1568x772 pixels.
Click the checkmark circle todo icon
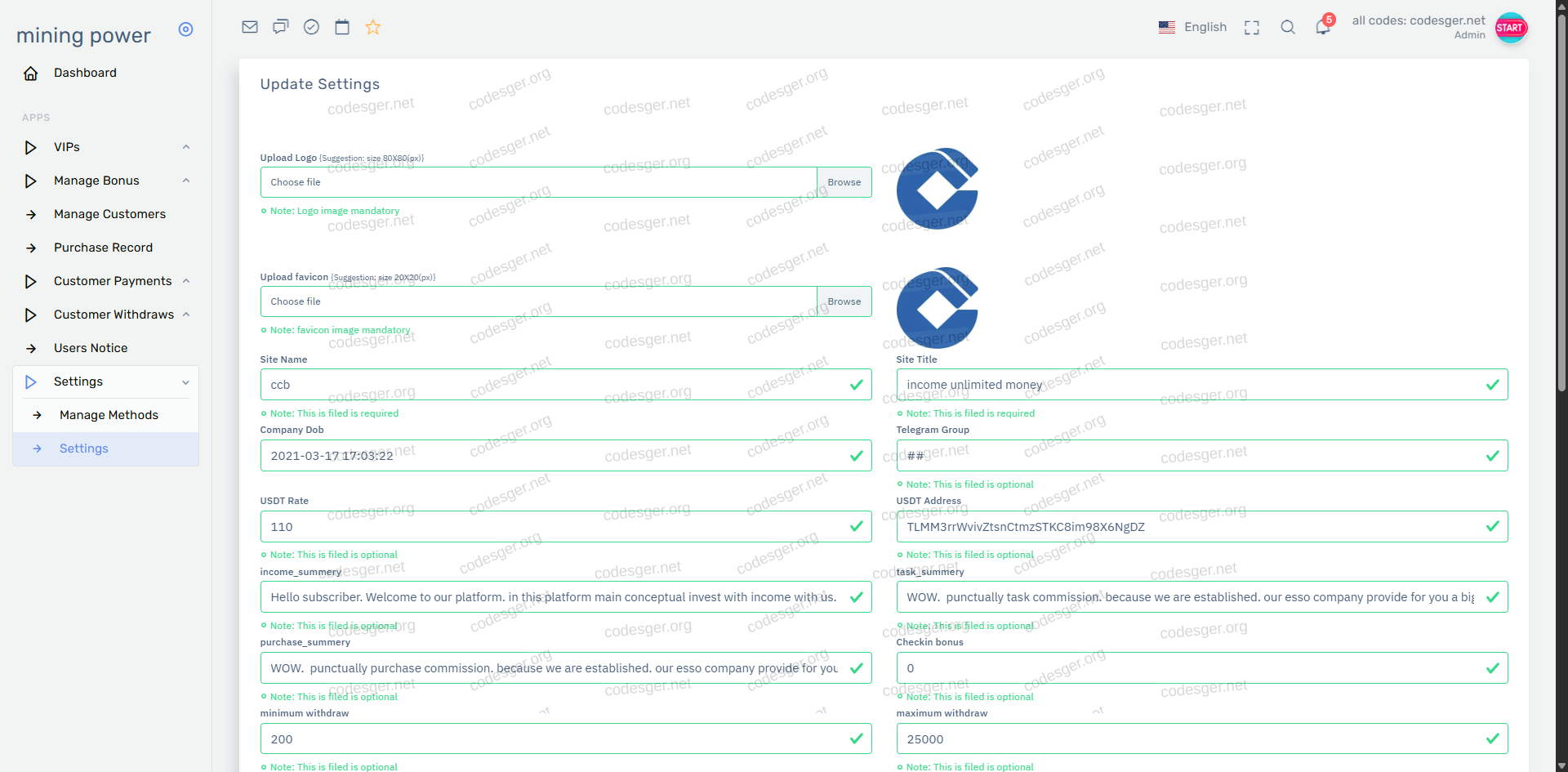311,27
